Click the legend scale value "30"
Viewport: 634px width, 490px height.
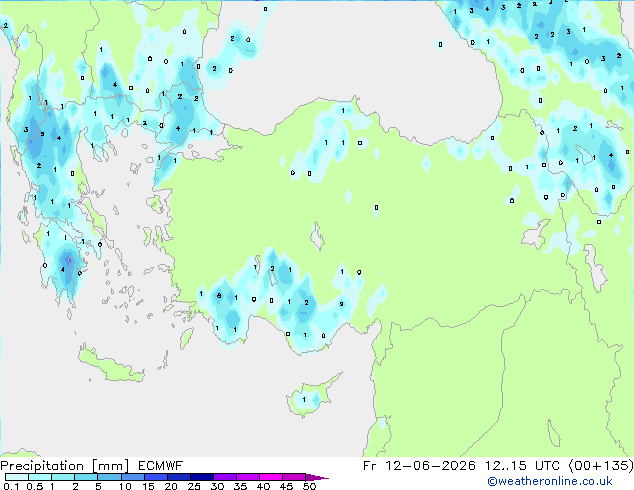coord(217,486)
